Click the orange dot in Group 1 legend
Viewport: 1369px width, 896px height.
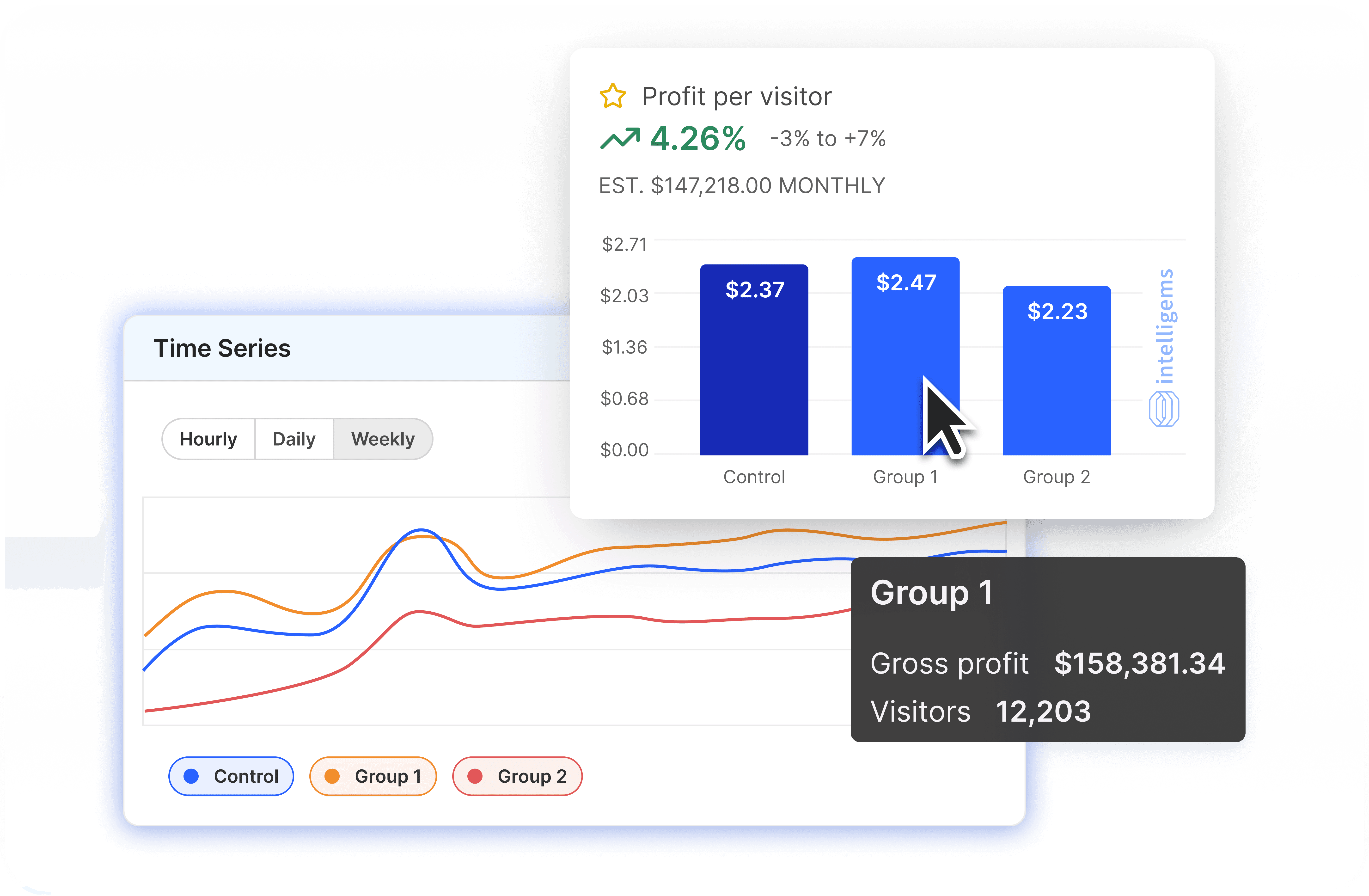point(332,776)
